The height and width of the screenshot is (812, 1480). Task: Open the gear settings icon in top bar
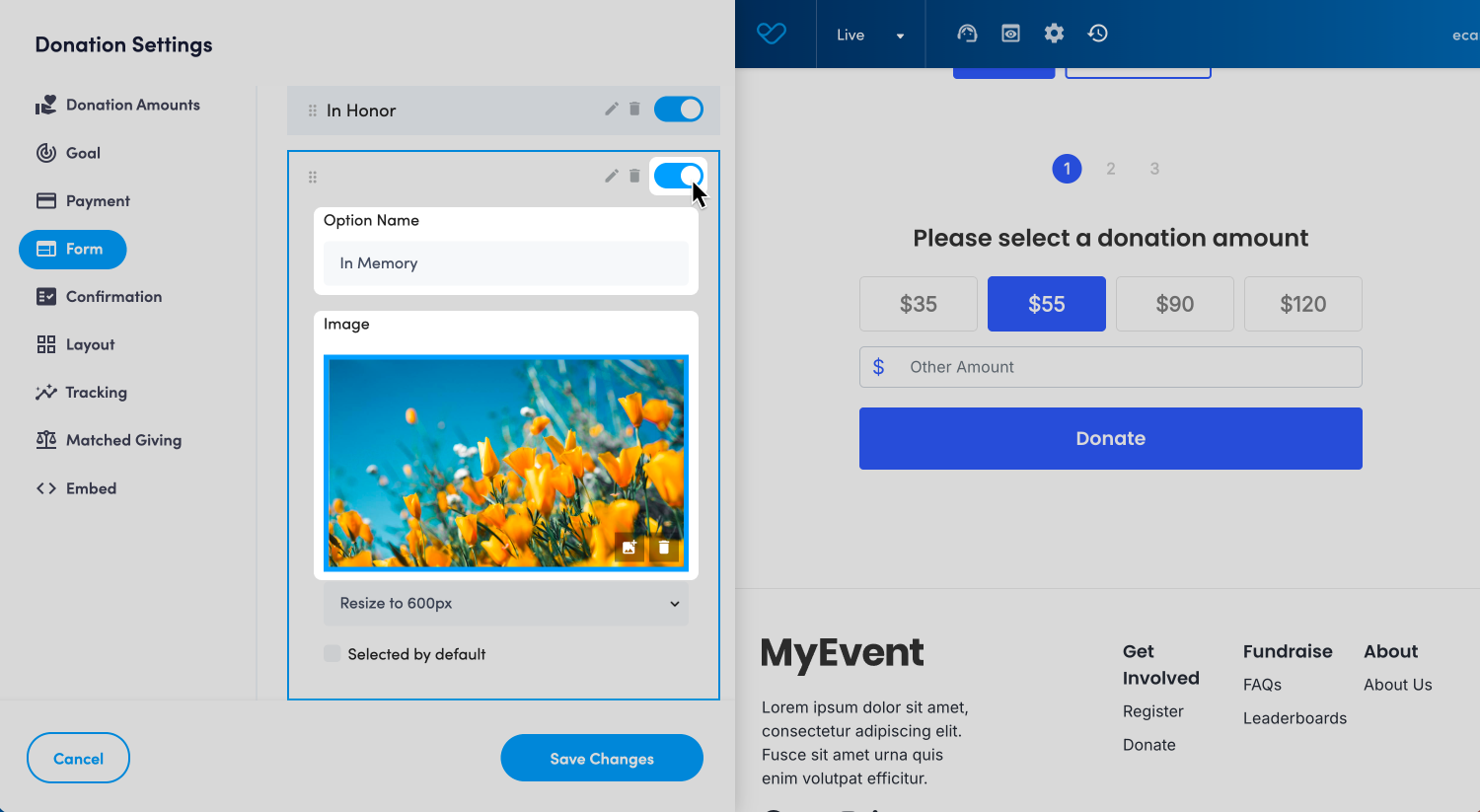click(1054, 34)
